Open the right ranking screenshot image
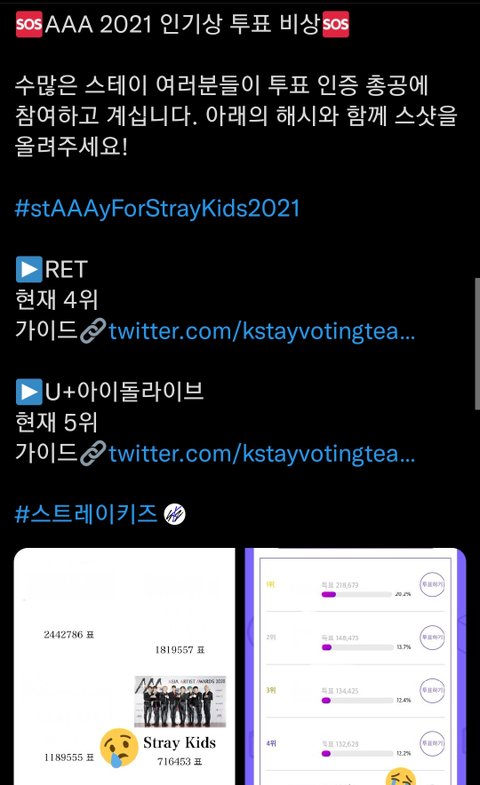 tap(355, 666)
